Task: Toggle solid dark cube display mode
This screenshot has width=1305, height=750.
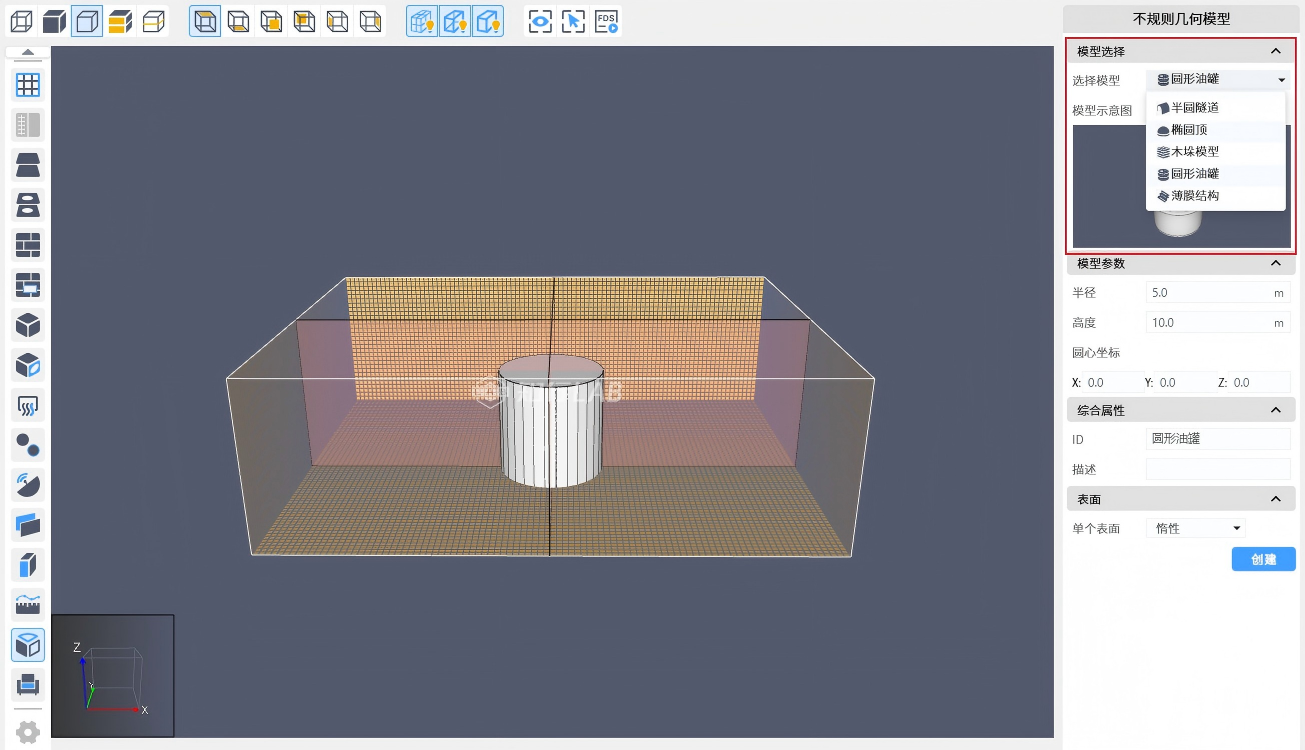Action: pyautogui.click(x=54, y=21)
